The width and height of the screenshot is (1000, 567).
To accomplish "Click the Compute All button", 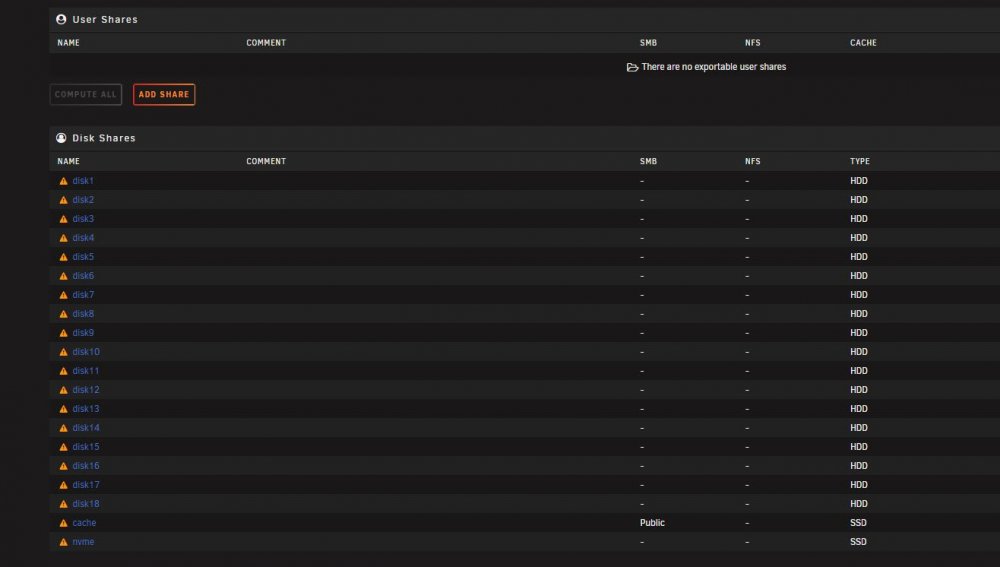I will click(x=85, y=94).
